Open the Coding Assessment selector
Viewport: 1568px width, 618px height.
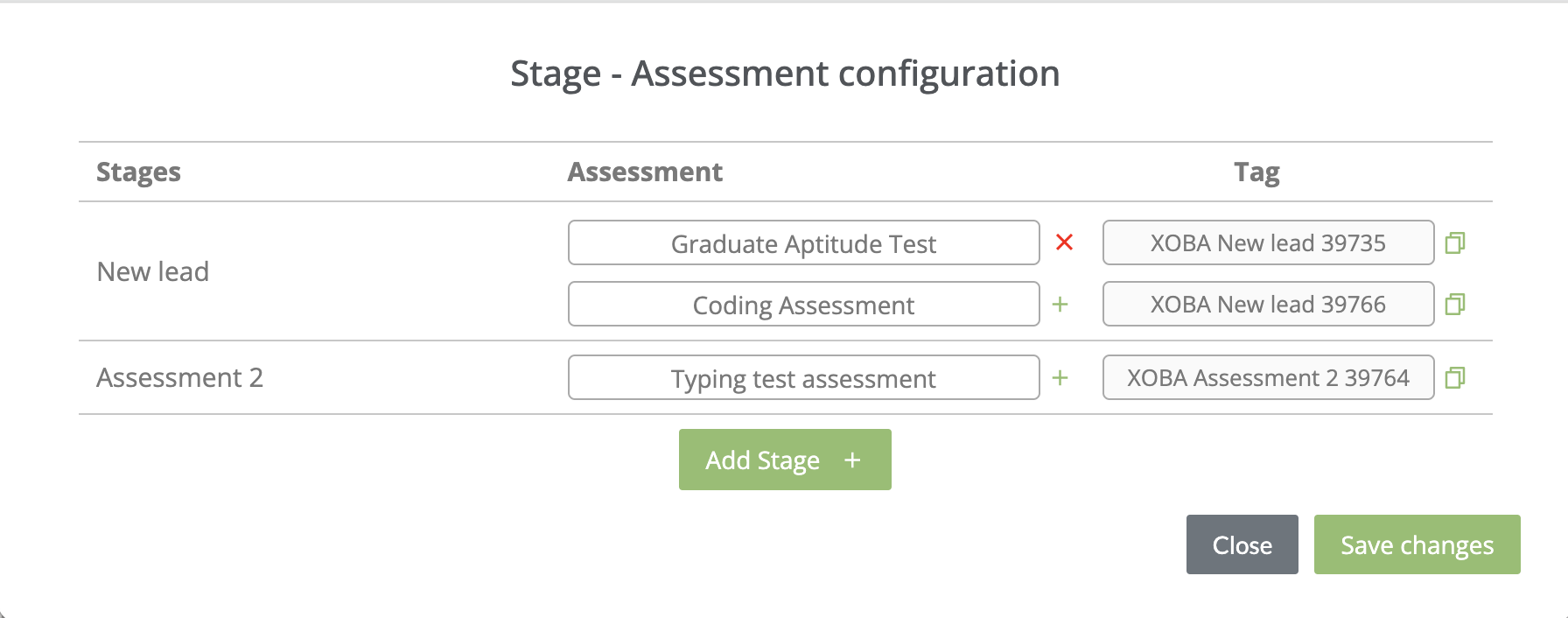[x=803, y=304]
